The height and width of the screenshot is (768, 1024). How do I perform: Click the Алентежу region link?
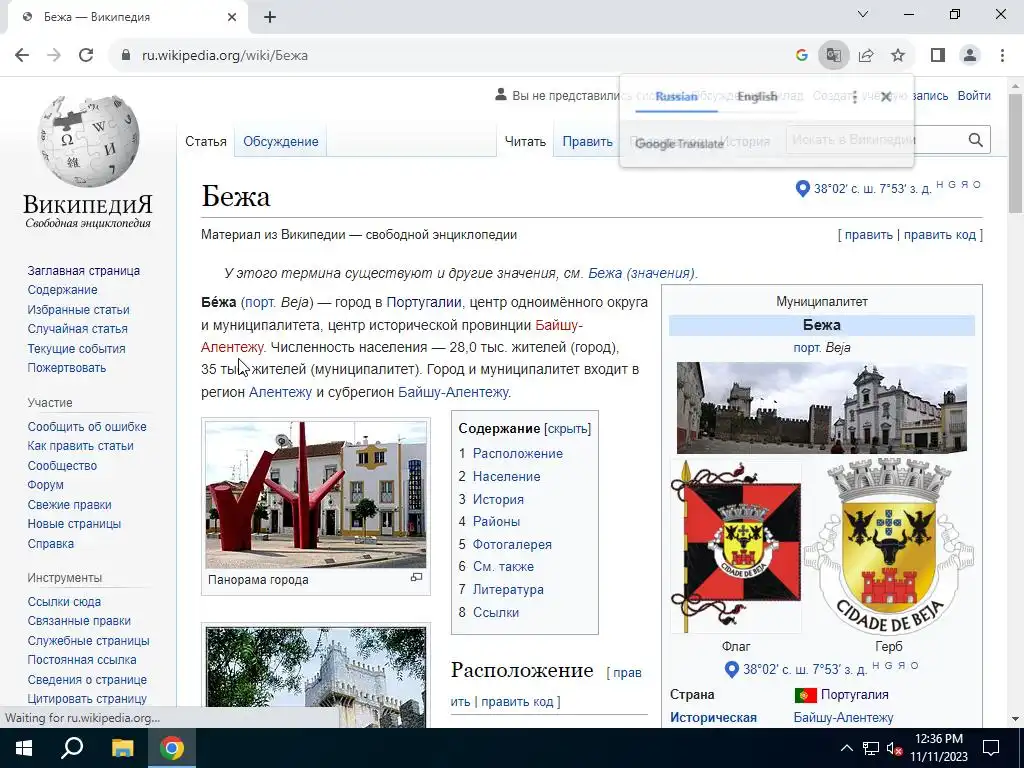pos(280,392)
